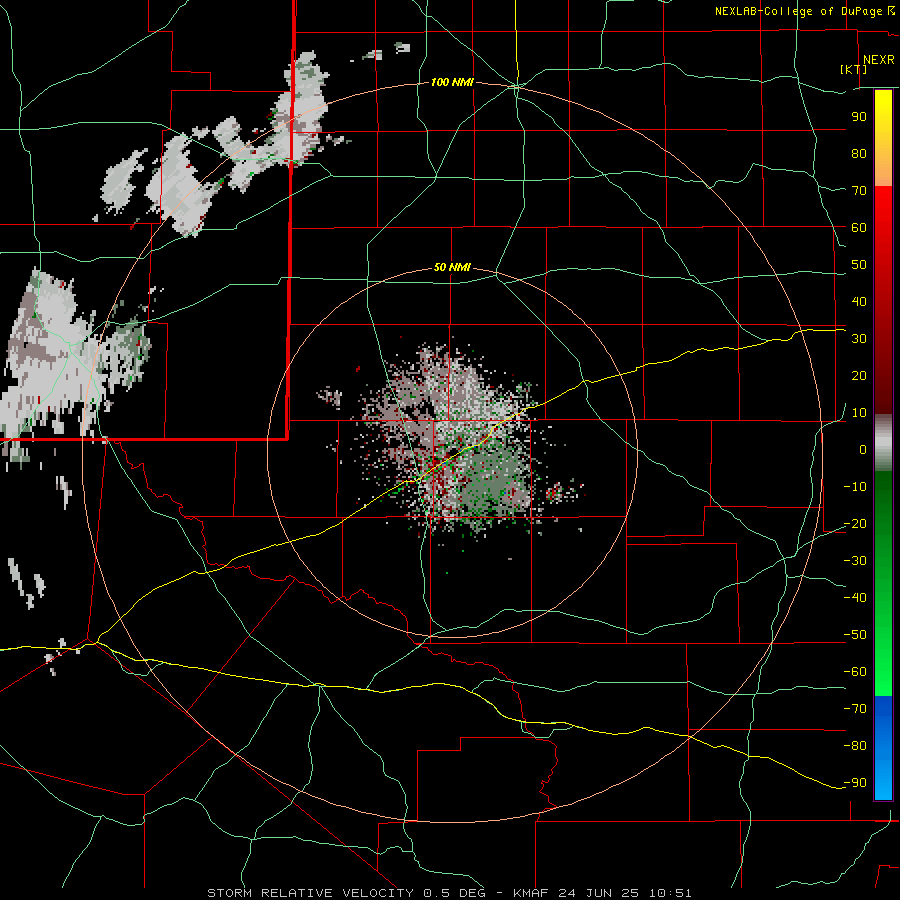Click the gray zero-velocity segment of the color bar
Viewport: 900px width, 900px height.
(x=883, y=443)
